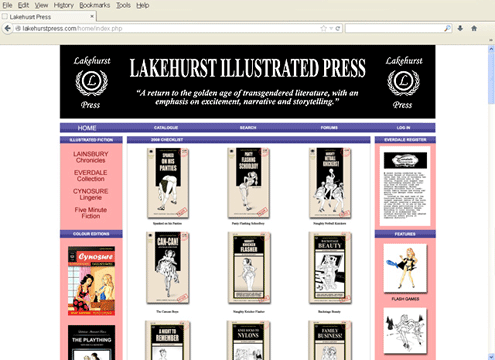This screenshot has width=495, height=360.
Task: Click the Backstage Beauty caption text
Action: [x=329, y=311]
